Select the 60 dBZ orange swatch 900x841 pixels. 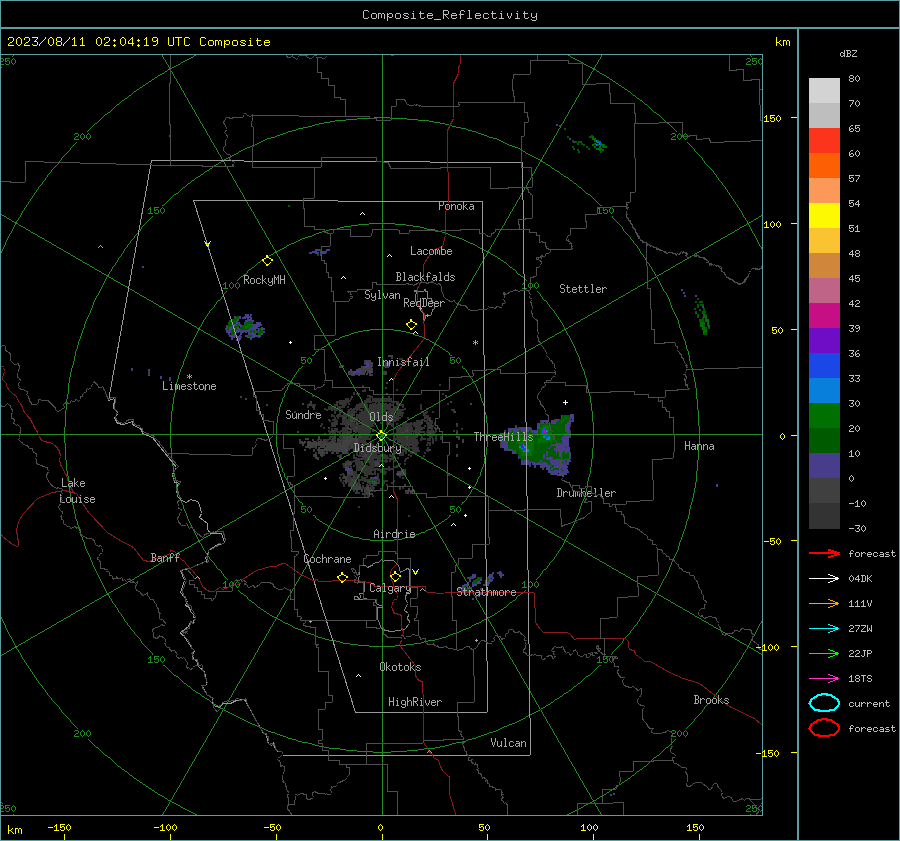pos(824,165)
